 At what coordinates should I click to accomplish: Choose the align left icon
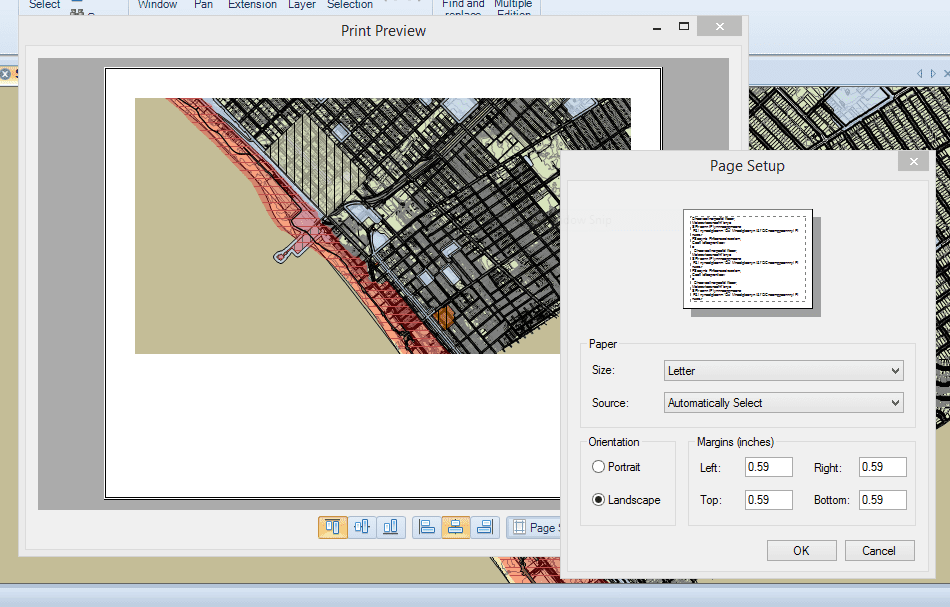[x=427, y=527]
